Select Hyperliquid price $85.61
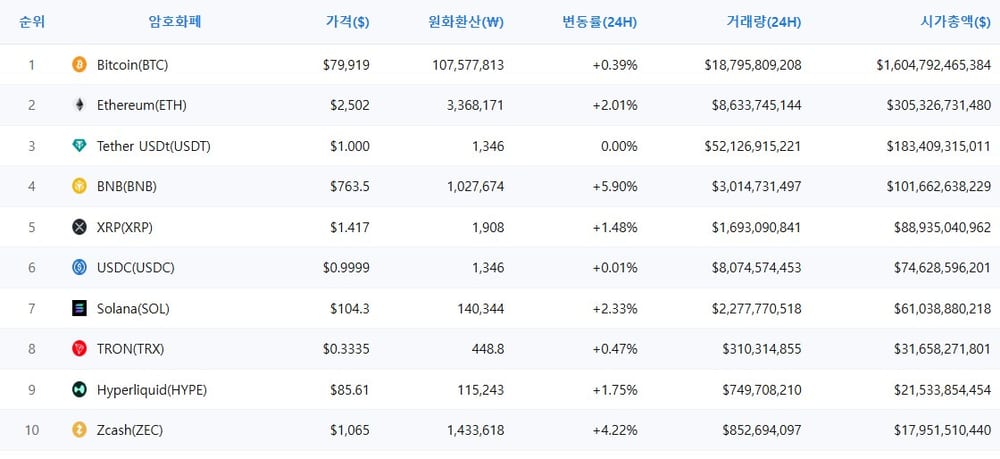 tap(349, 390)
